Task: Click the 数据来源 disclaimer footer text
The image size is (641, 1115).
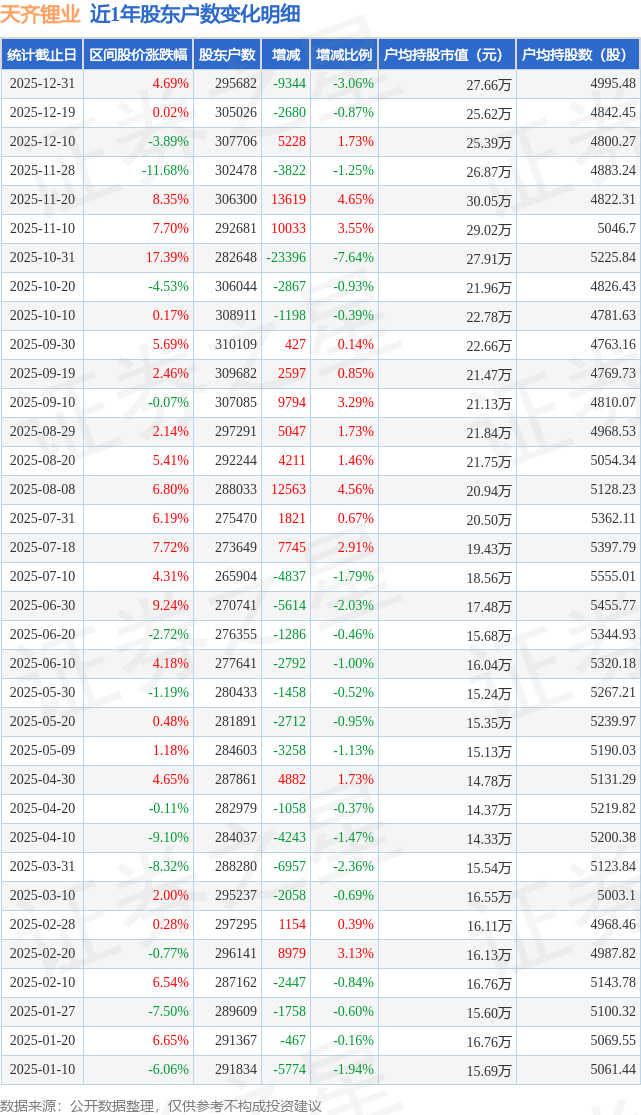Action: (x=161, y=1105)
